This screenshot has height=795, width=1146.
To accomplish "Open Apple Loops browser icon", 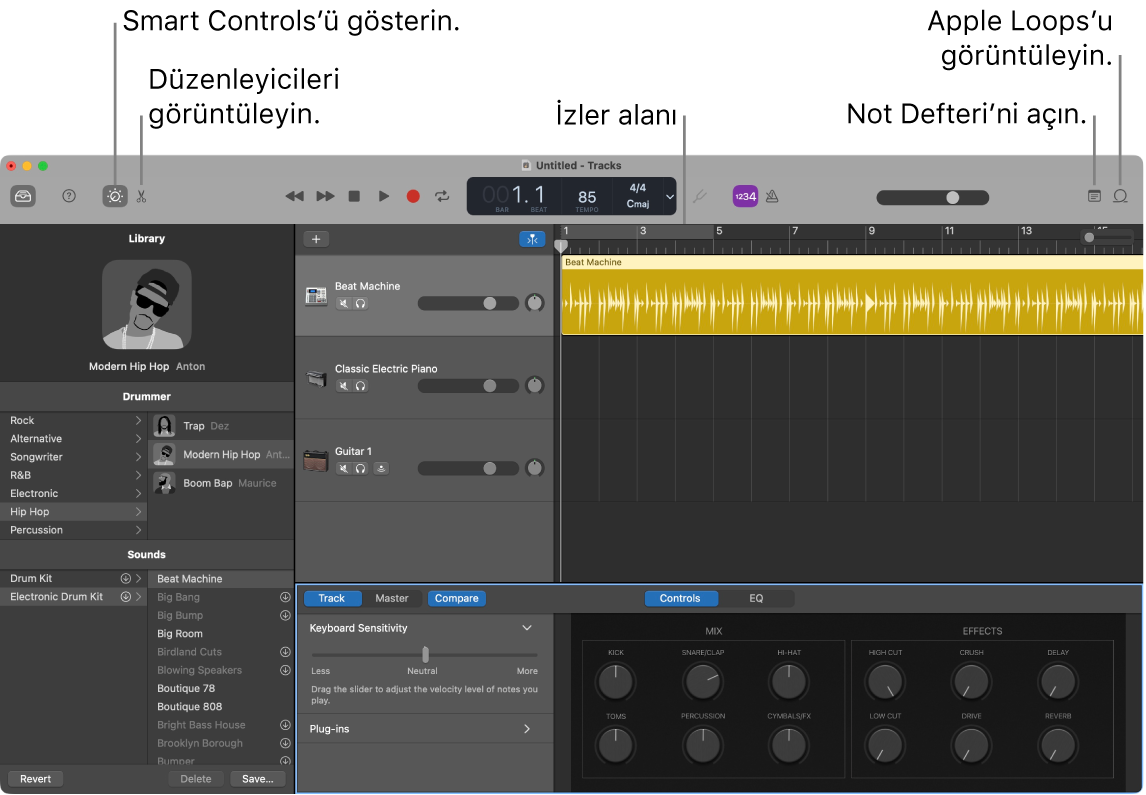I will coord(1119,196).
